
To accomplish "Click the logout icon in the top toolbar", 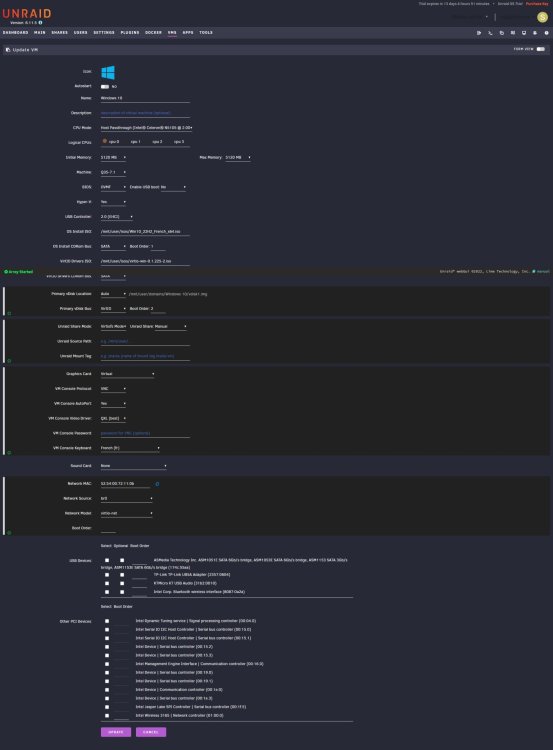I will tap(479, 33).
